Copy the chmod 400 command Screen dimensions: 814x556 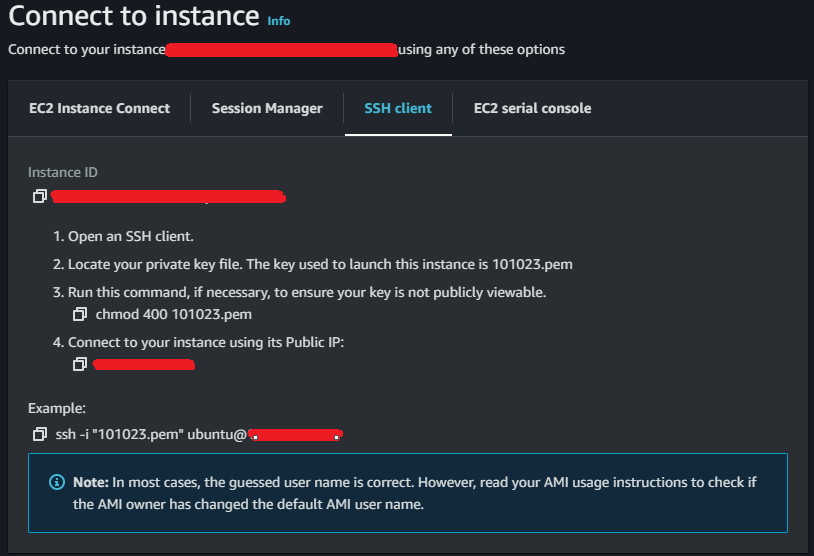(x=80, y=314)
